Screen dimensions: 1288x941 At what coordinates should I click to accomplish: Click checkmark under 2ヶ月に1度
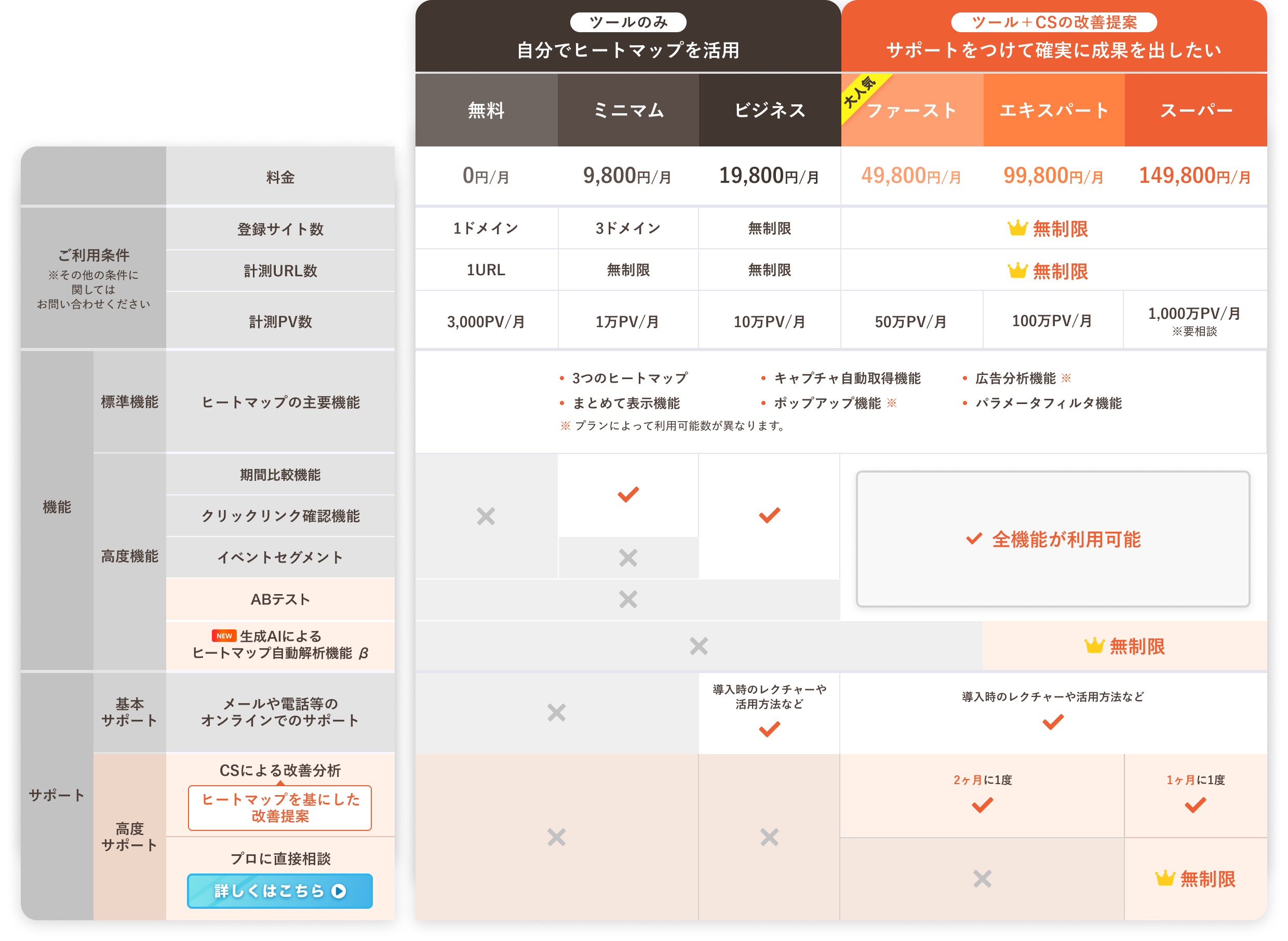pyautogui.click(x=982, y=805)
